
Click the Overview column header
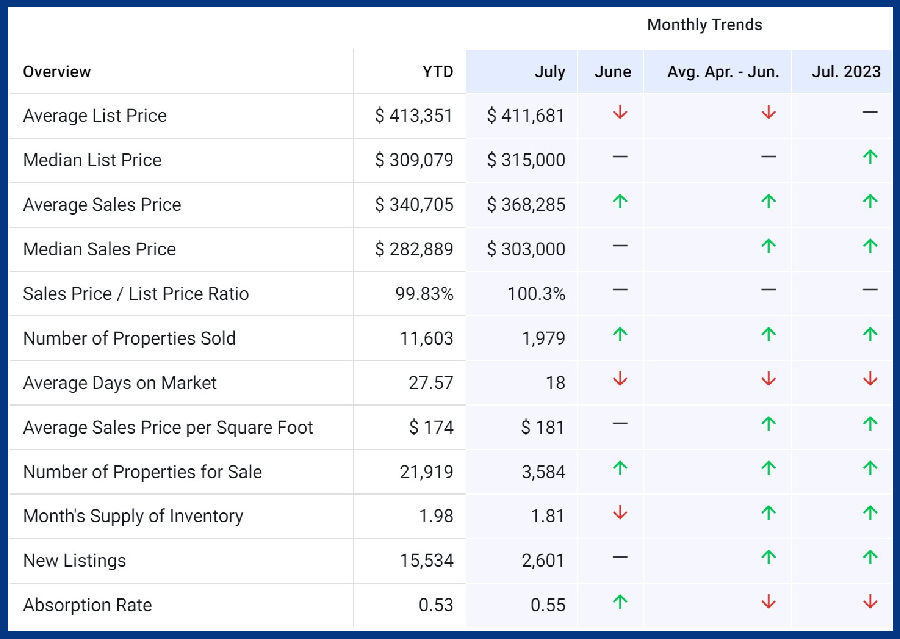pos(57,72)
